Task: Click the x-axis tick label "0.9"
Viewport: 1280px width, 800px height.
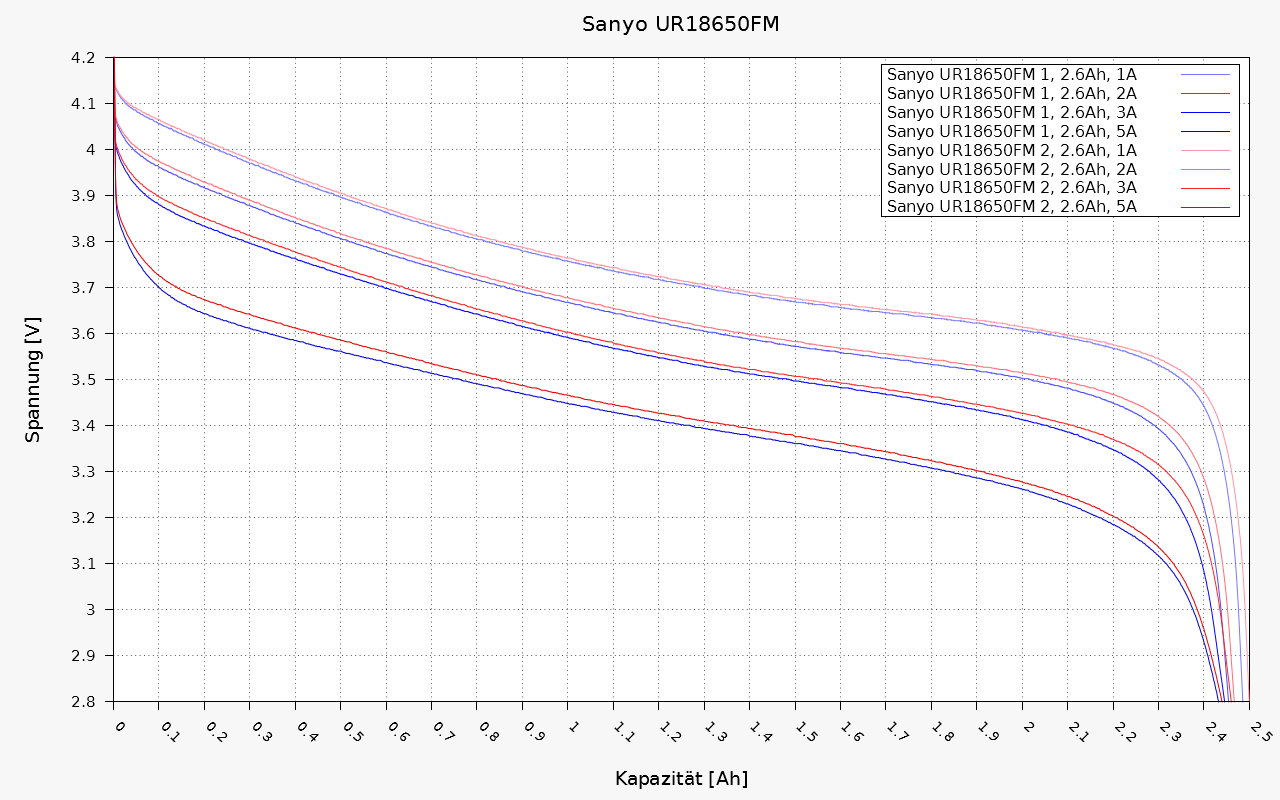Action: [x=533, y=732]
